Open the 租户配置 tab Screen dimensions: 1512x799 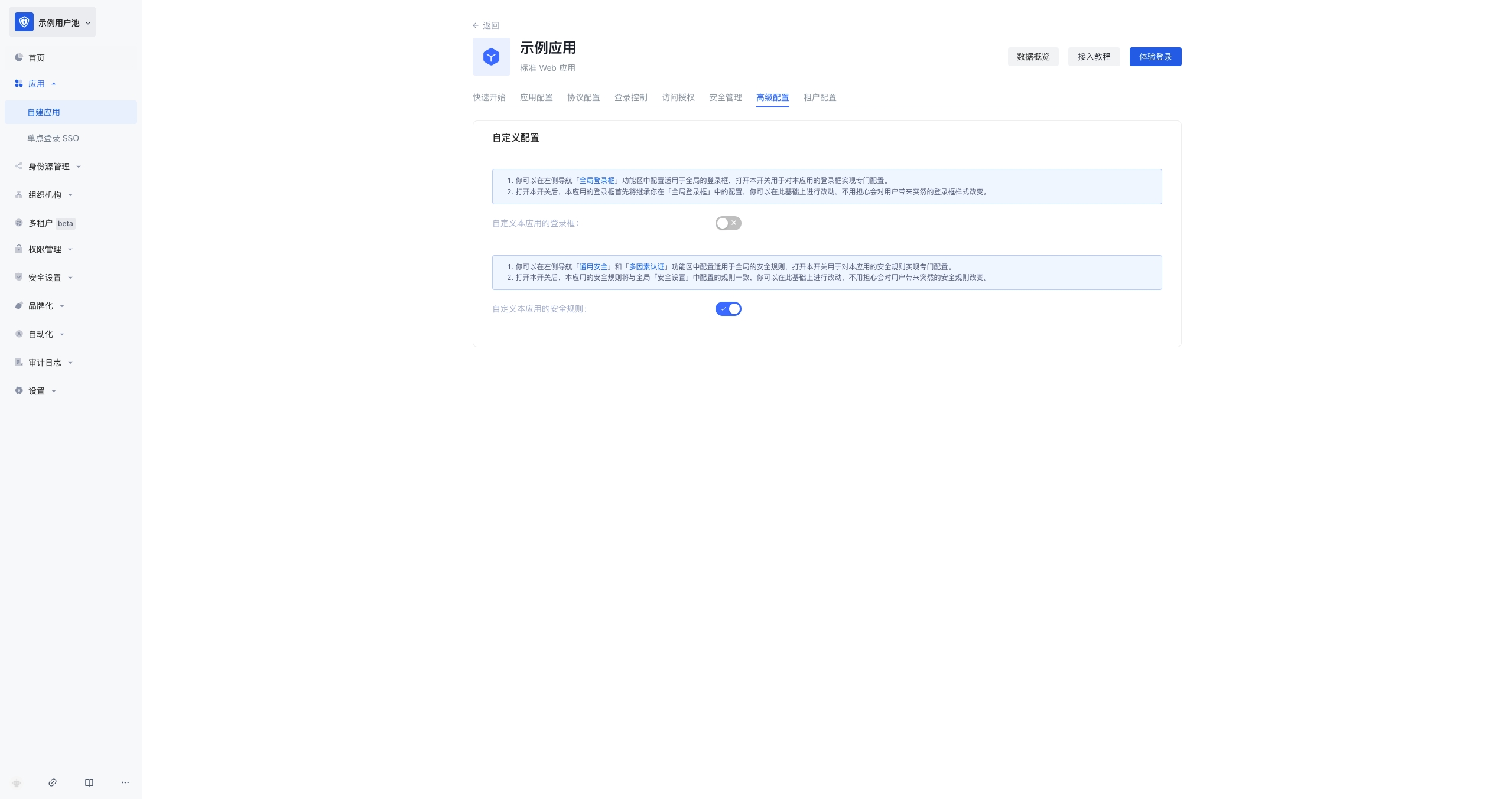820,97
